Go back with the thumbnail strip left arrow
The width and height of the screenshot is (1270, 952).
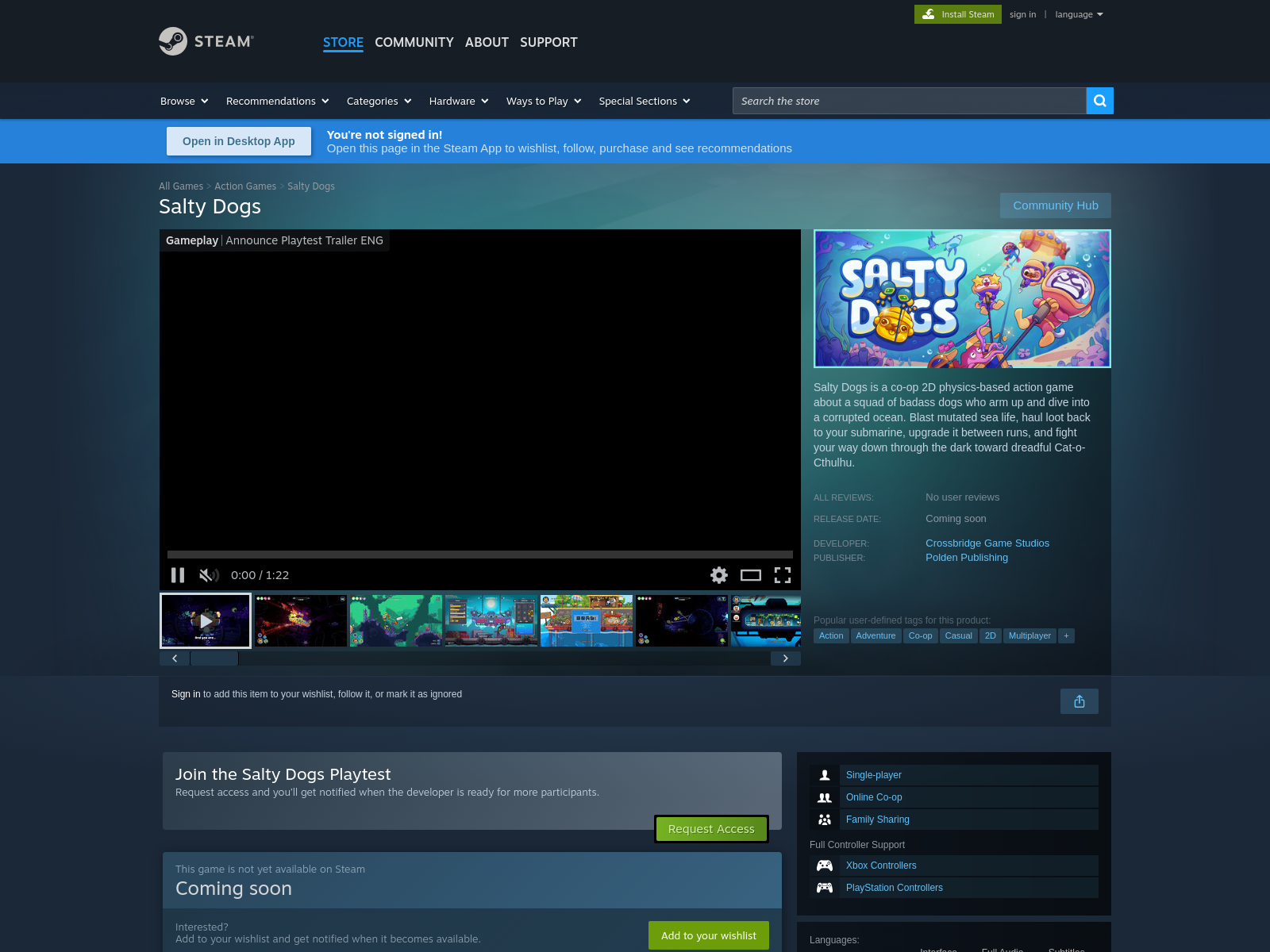[175, 658]
